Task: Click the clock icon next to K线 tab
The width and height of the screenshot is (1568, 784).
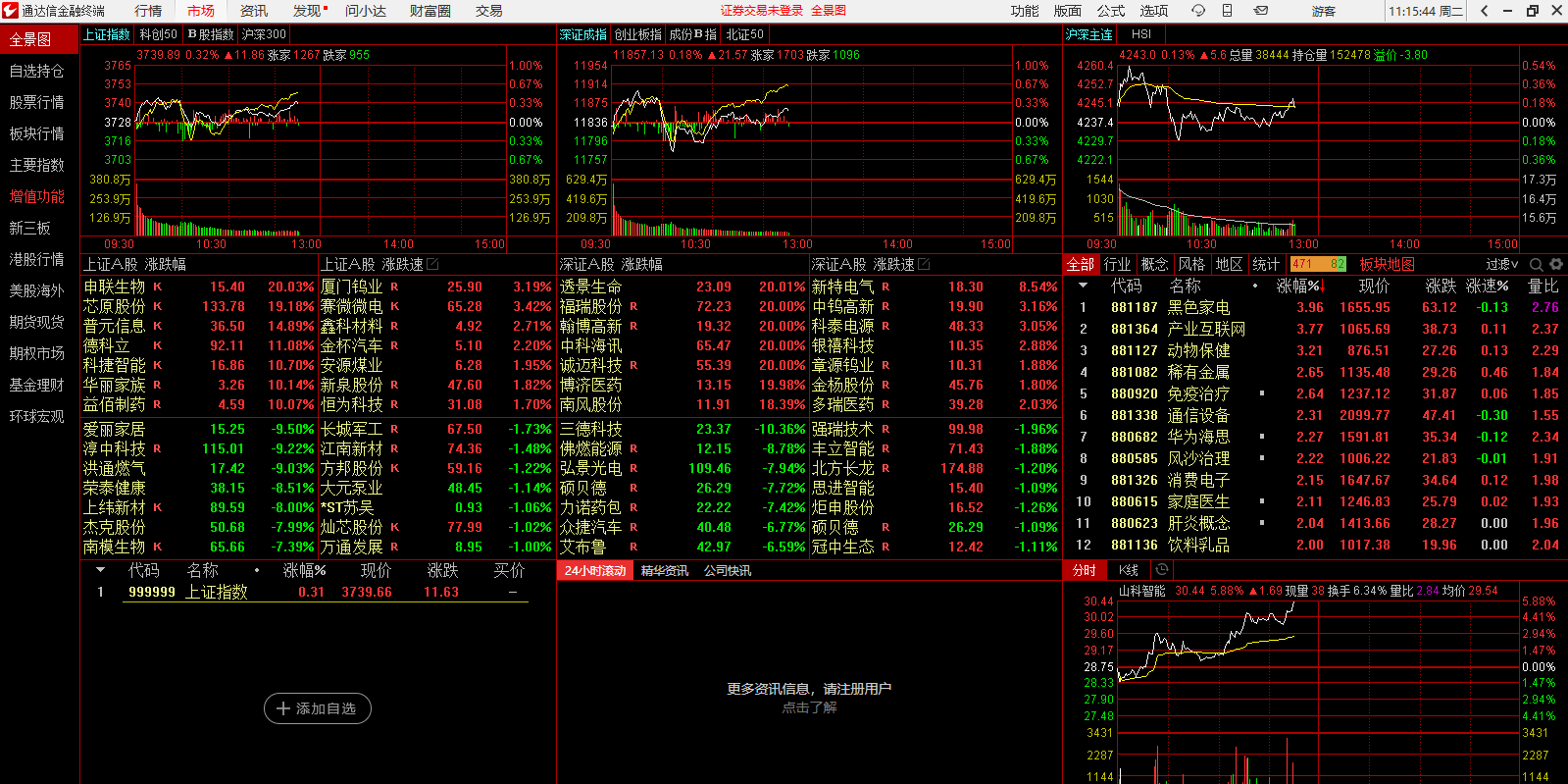Action: 1162,570
